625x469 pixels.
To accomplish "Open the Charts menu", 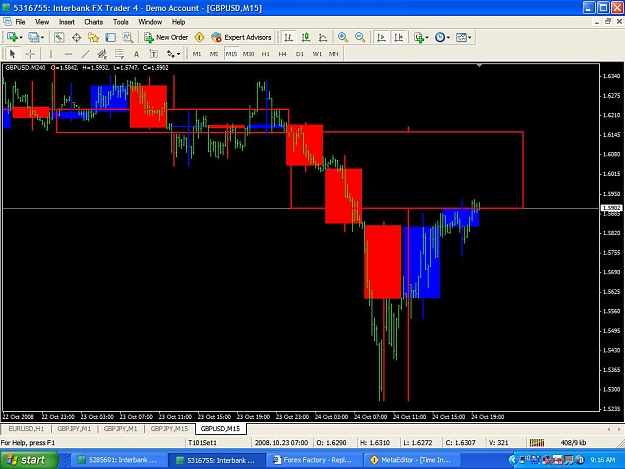I will [x=94, y=22].
